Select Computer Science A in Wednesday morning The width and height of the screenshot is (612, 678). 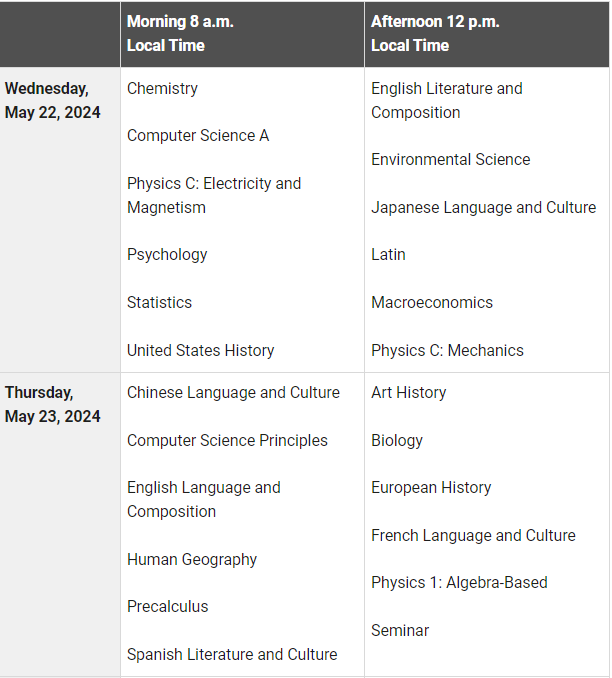(198, 136)
